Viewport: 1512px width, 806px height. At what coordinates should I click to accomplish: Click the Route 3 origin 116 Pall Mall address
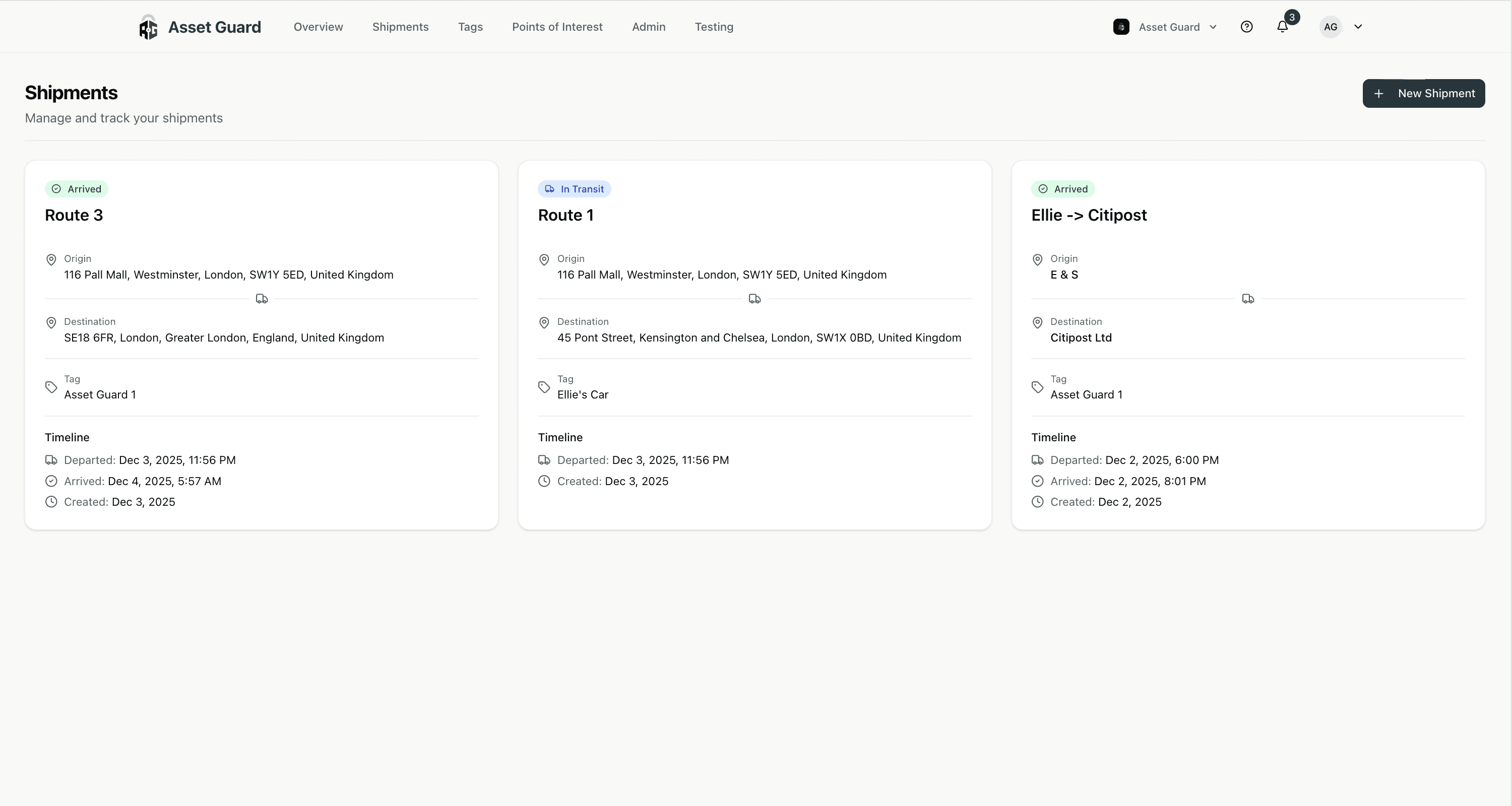click(x=229, y=275)
